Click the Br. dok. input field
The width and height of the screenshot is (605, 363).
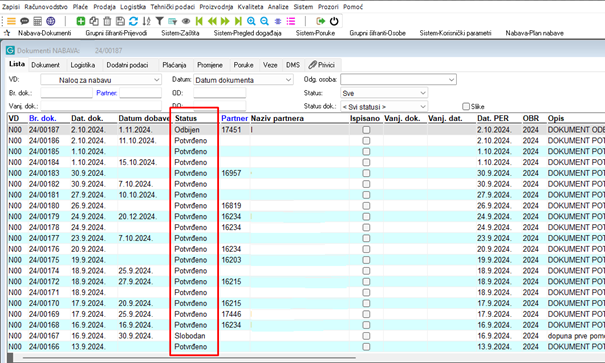pos(66,93)
